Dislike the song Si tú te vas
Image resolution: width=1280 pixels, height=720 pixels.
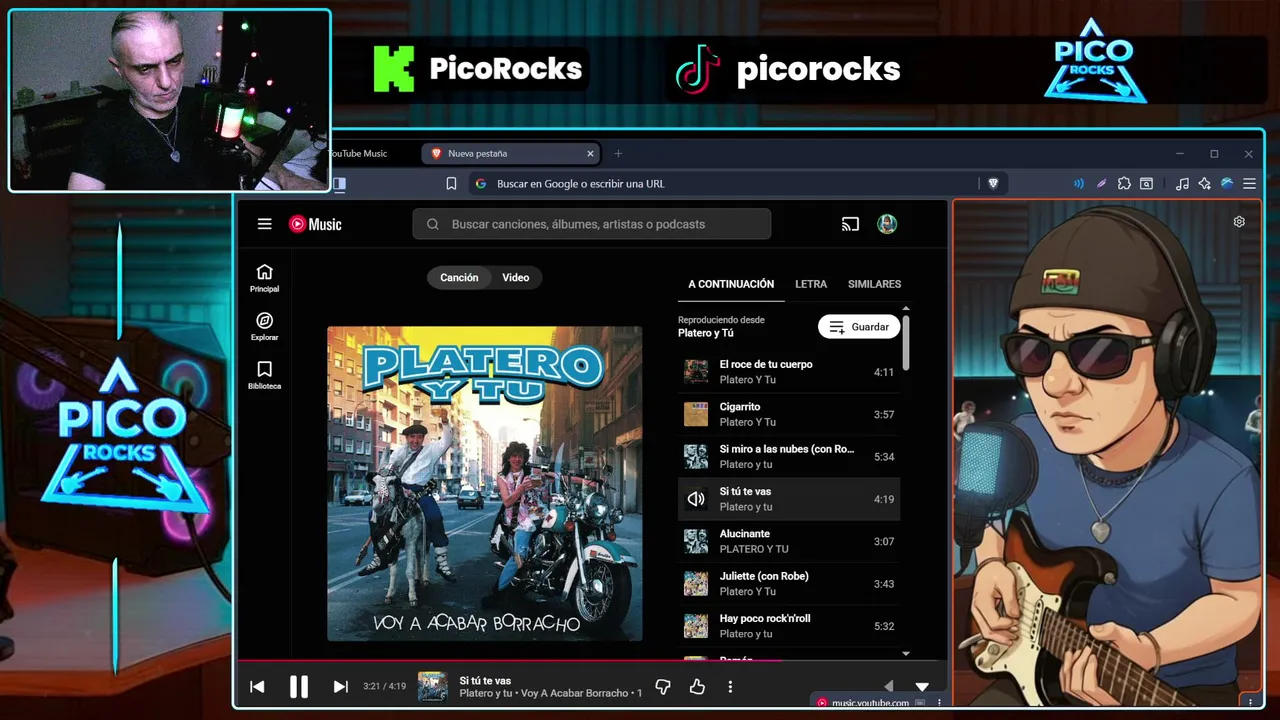662,687
